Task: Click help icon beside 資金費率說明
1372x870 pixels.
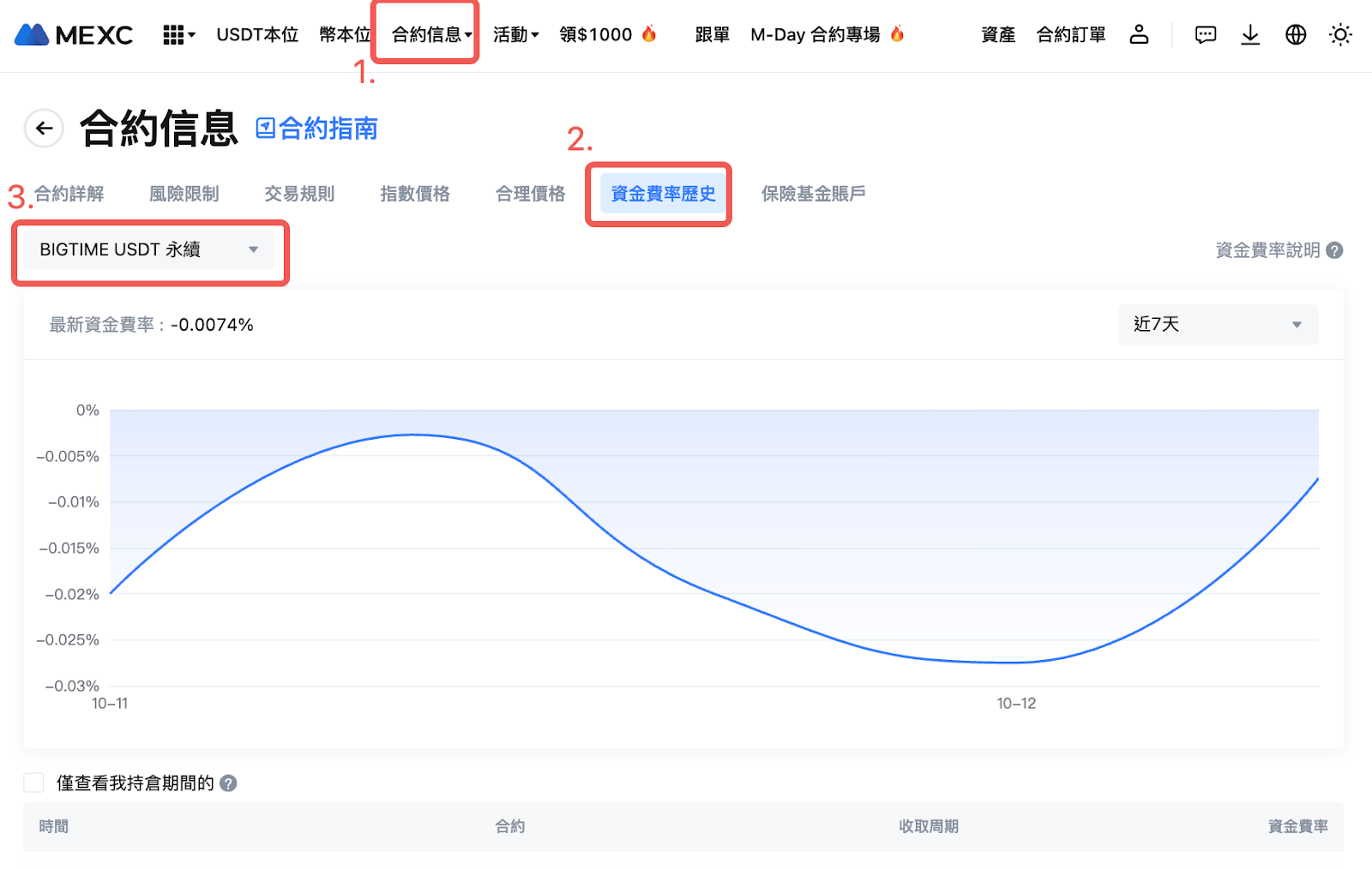Action: [x=1334, y=250]
